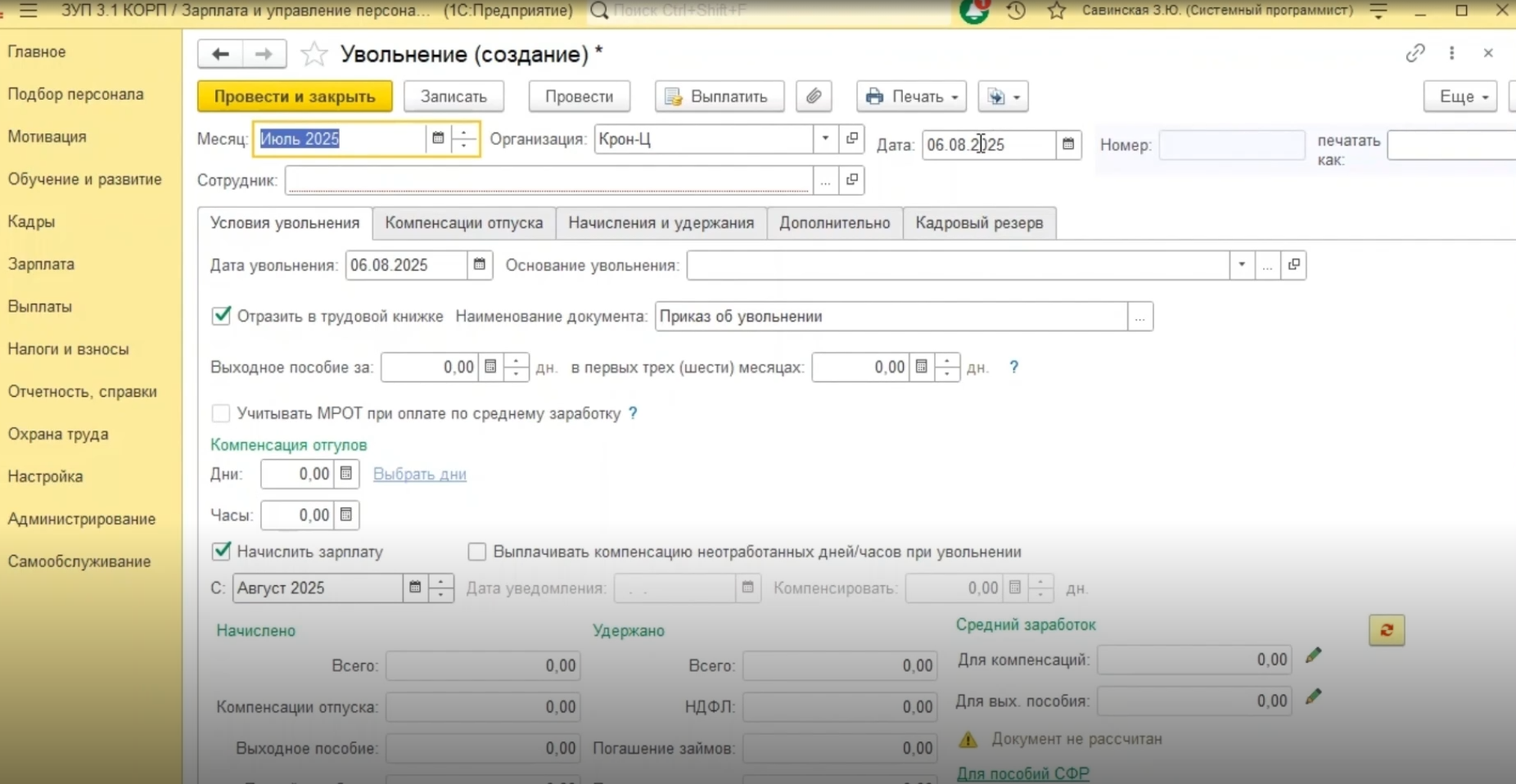The height and width of the screenshot is (784, 1516).
Task: Switch to Компенсации отпуска tab
Action: click(x=463, y=223)
